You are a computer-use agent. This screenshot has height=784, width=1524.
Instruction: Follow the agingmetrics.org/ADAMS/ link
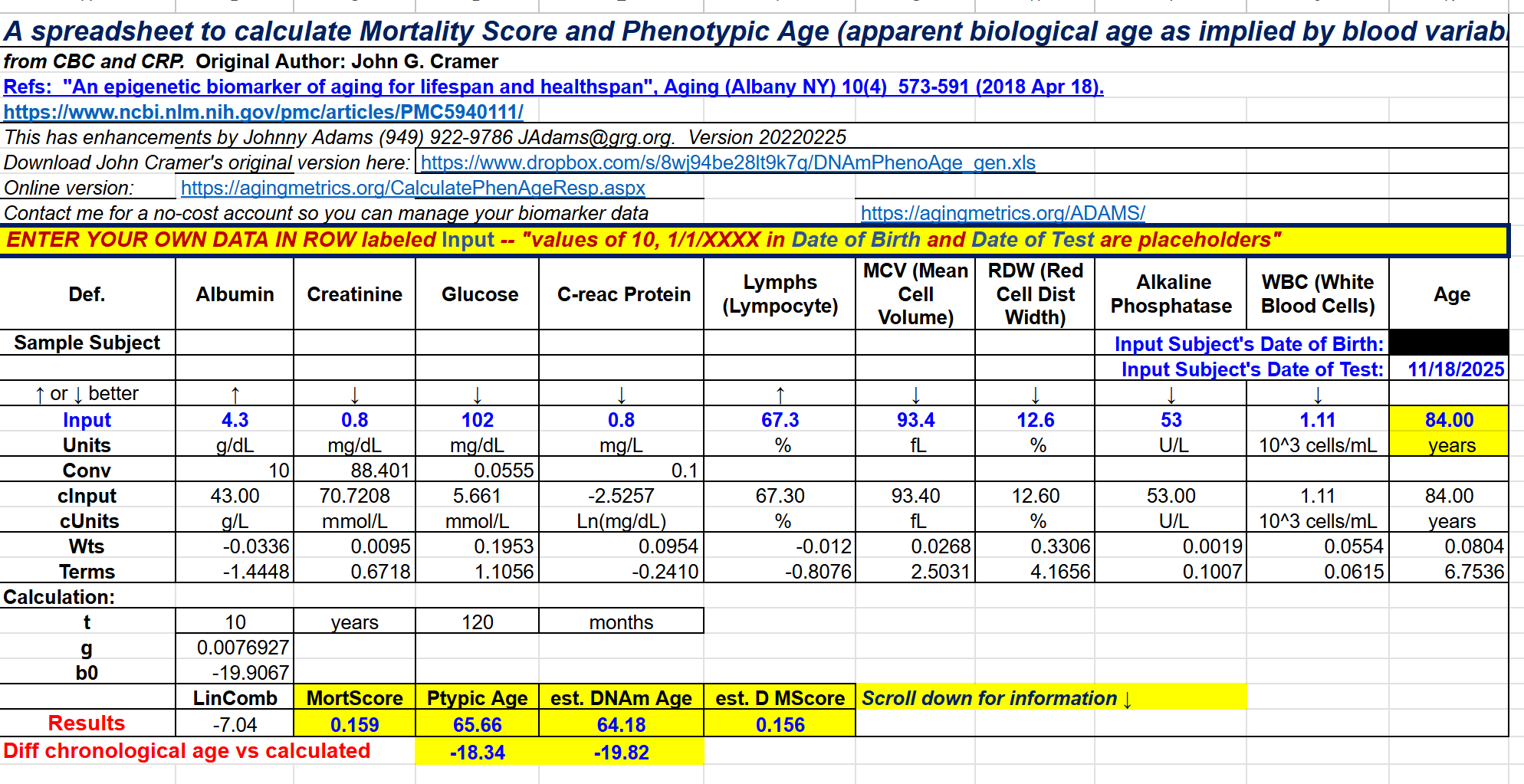click(x=1003, y=214)
